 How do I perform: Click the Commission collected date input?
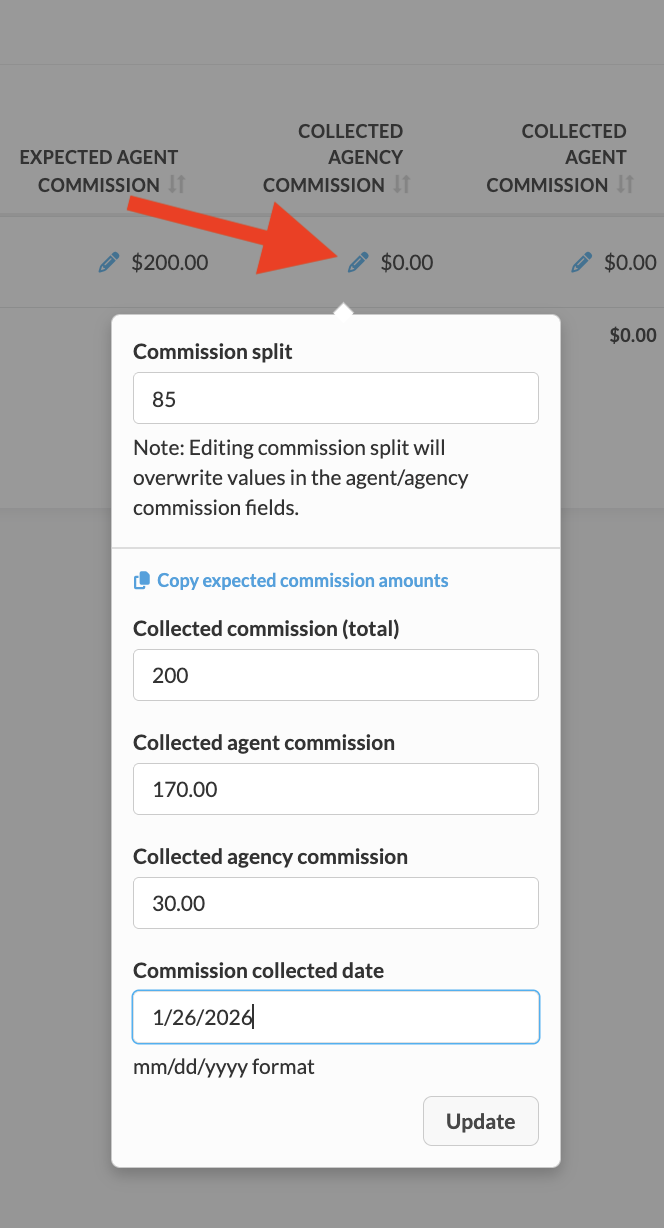(335, 1017)
